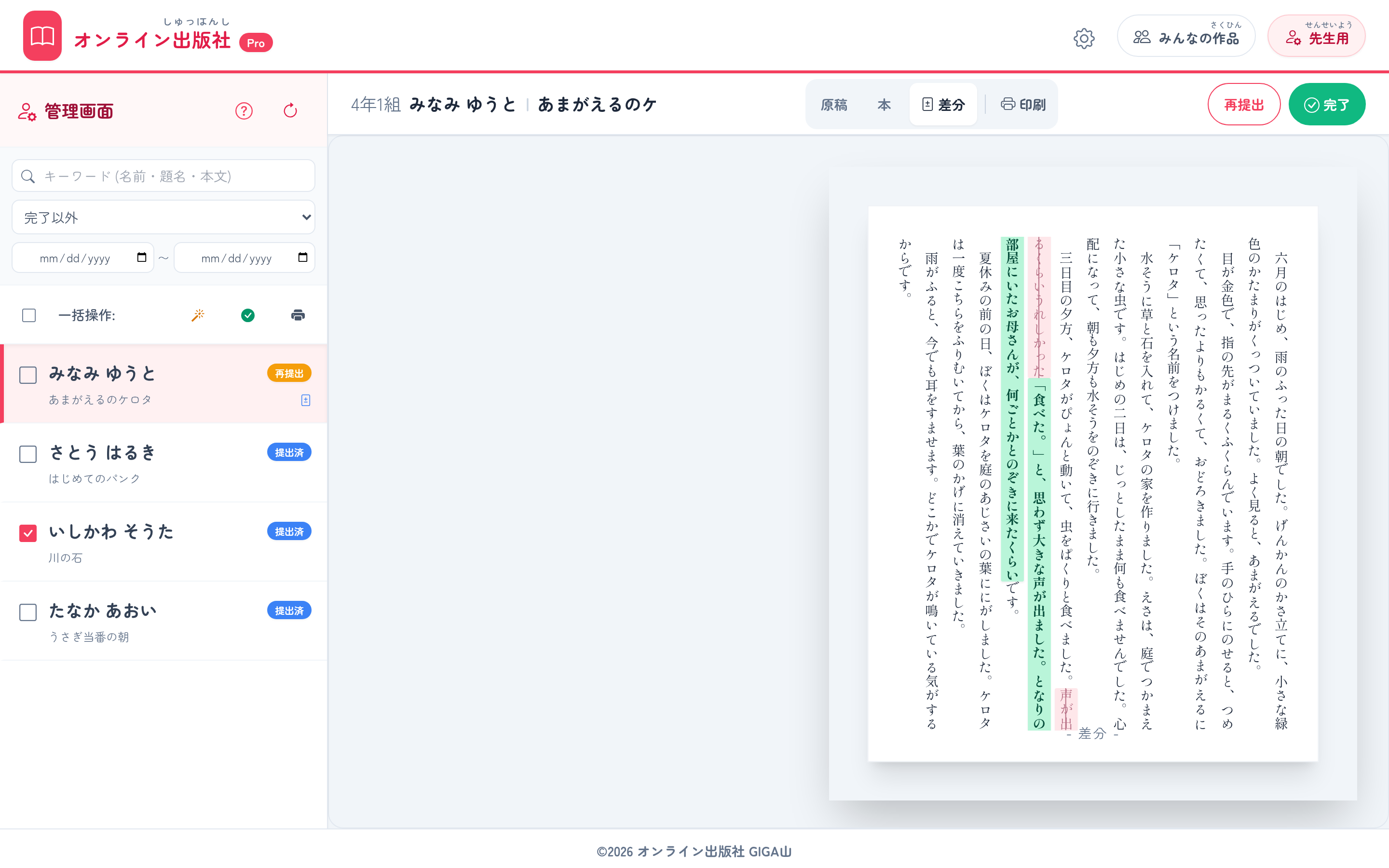This screenshot has width=1389, height=868.
Task: Switch to the 本 tab
Action: pos(884,105)
